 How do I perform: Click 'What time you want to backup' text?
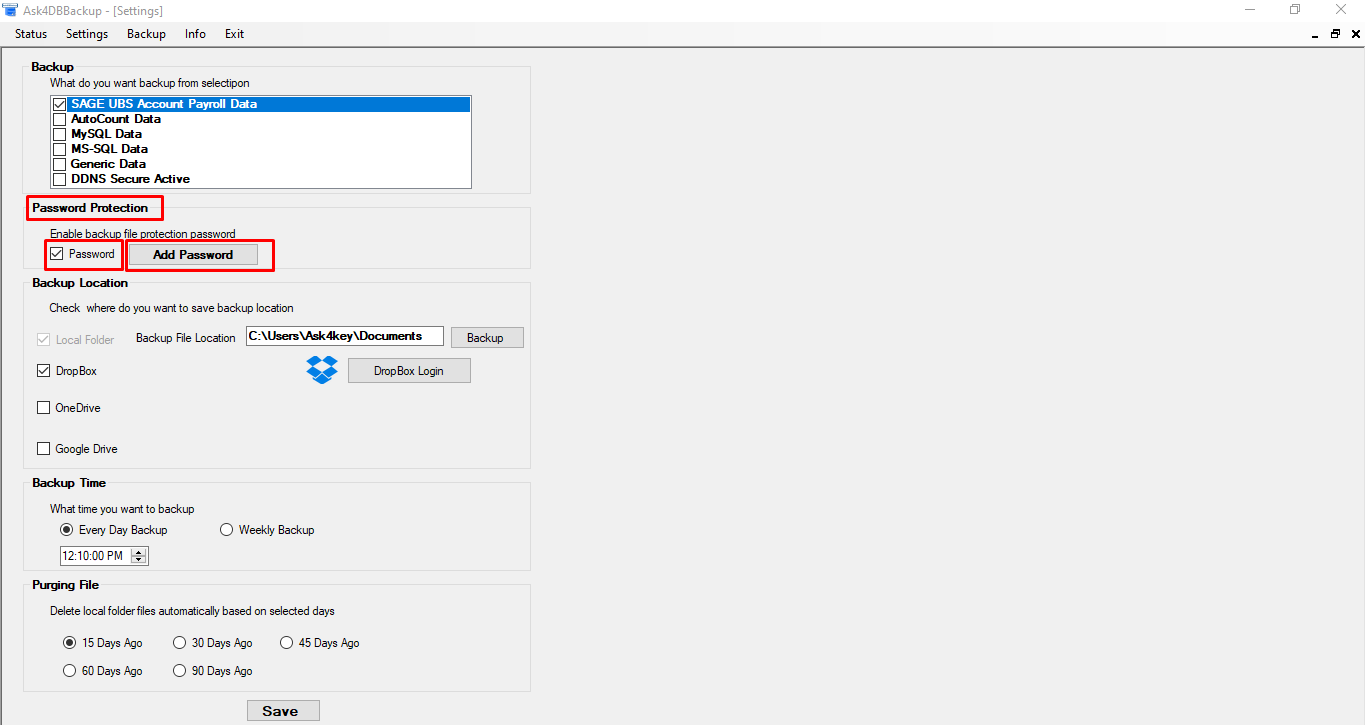coord(122,509)
